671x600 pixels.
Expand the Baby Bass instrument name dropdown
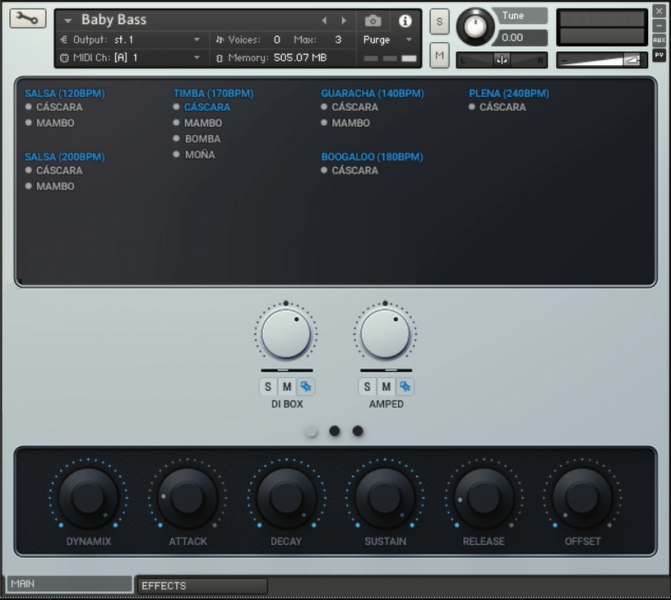coord(68,20)
